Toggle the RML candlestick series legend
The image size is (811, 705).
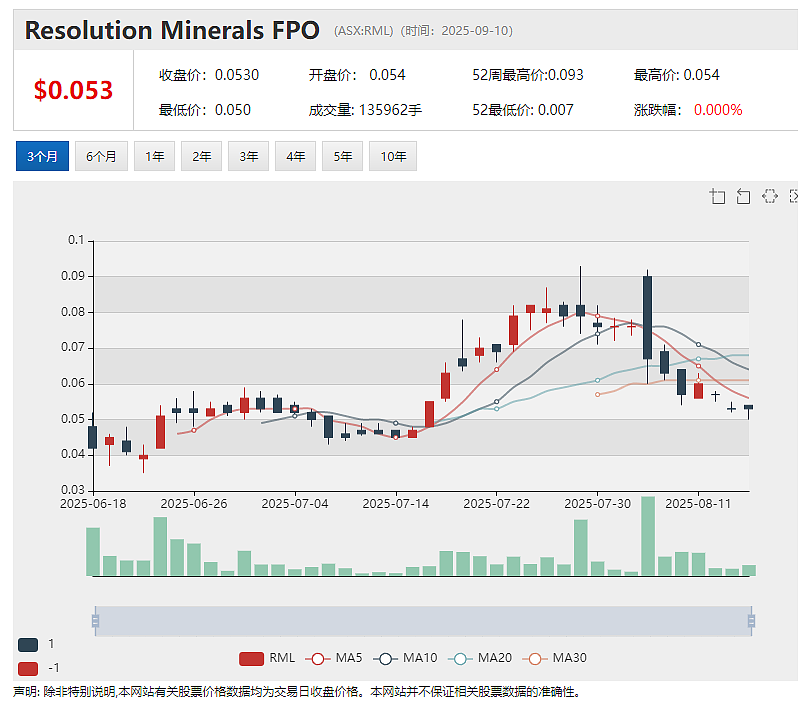267,658
